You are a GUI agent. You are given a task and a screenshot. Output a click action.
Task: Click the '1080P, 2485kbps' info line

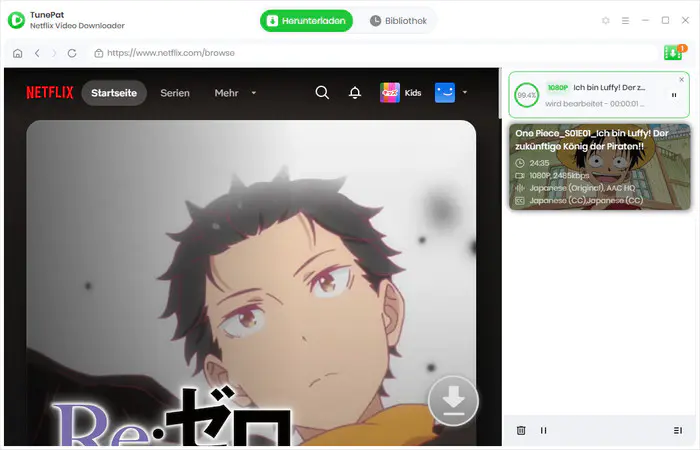pyautogui.click(x=559, y=176)
